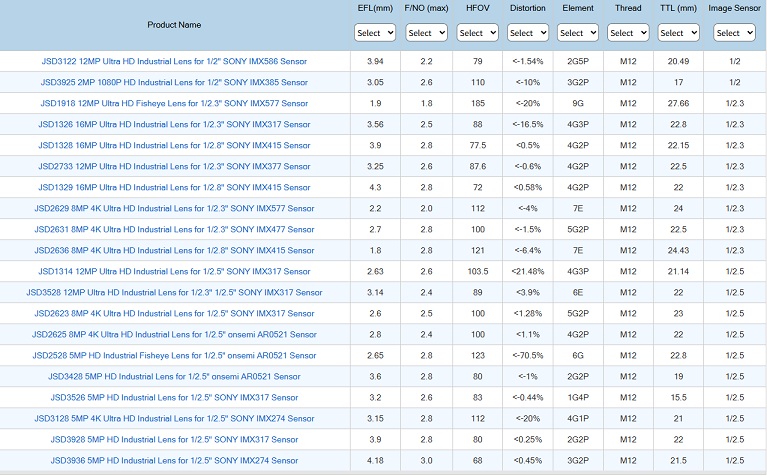The width and height of the screenshot is (767, 476).
Task: Click the TTL value 24.43
Action: pos(678,251)
